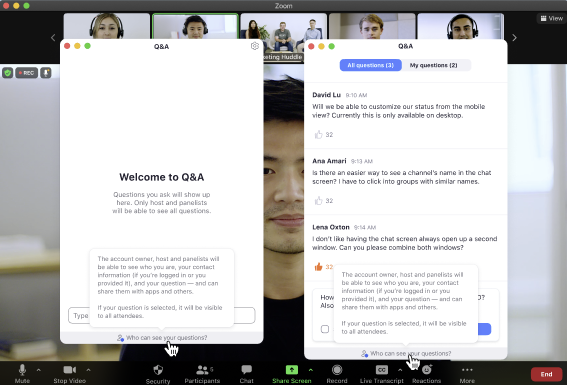Click the microphone indicator beside REC

[46, 73]
